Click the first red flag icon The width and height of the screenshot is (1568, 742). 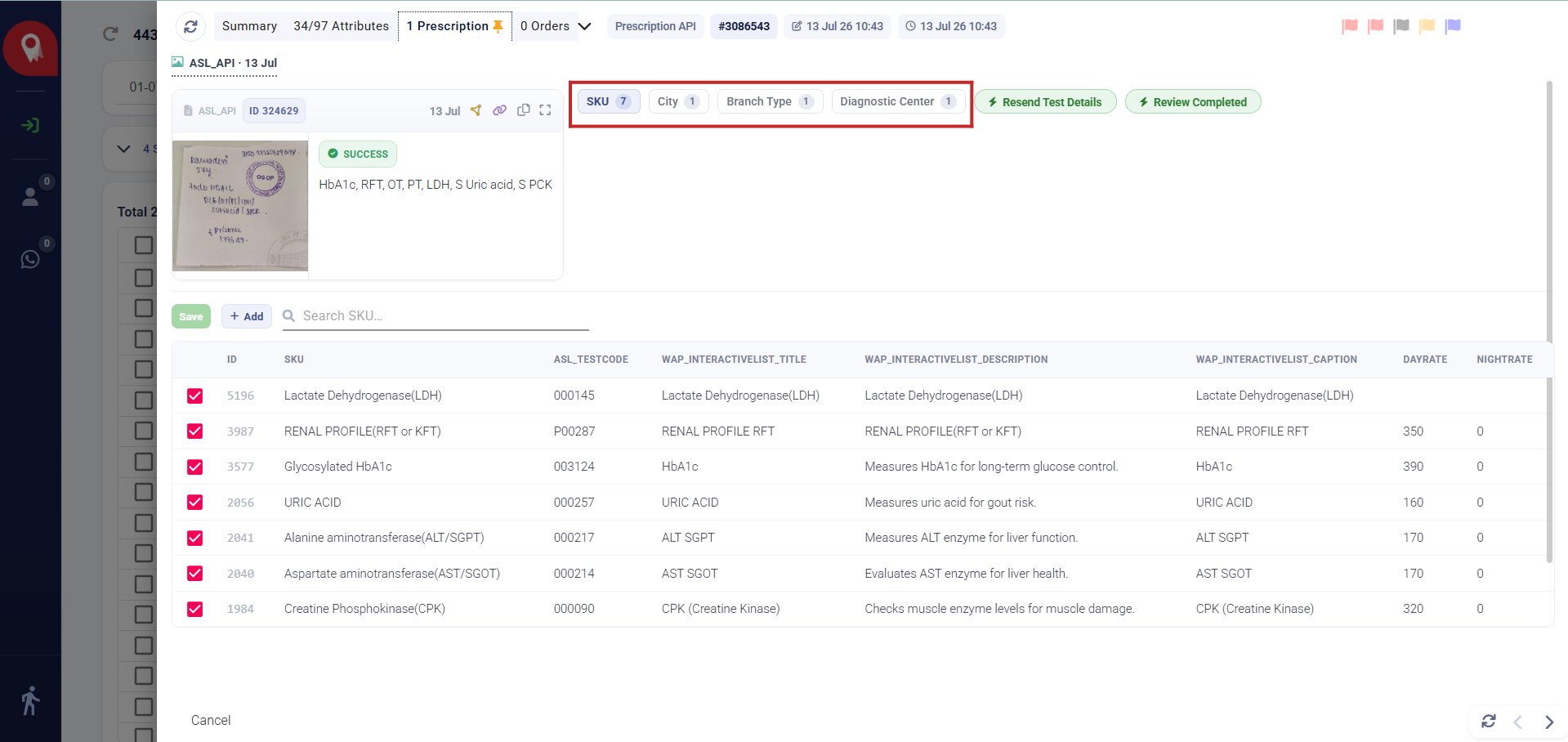click(x=1350, y=26)
